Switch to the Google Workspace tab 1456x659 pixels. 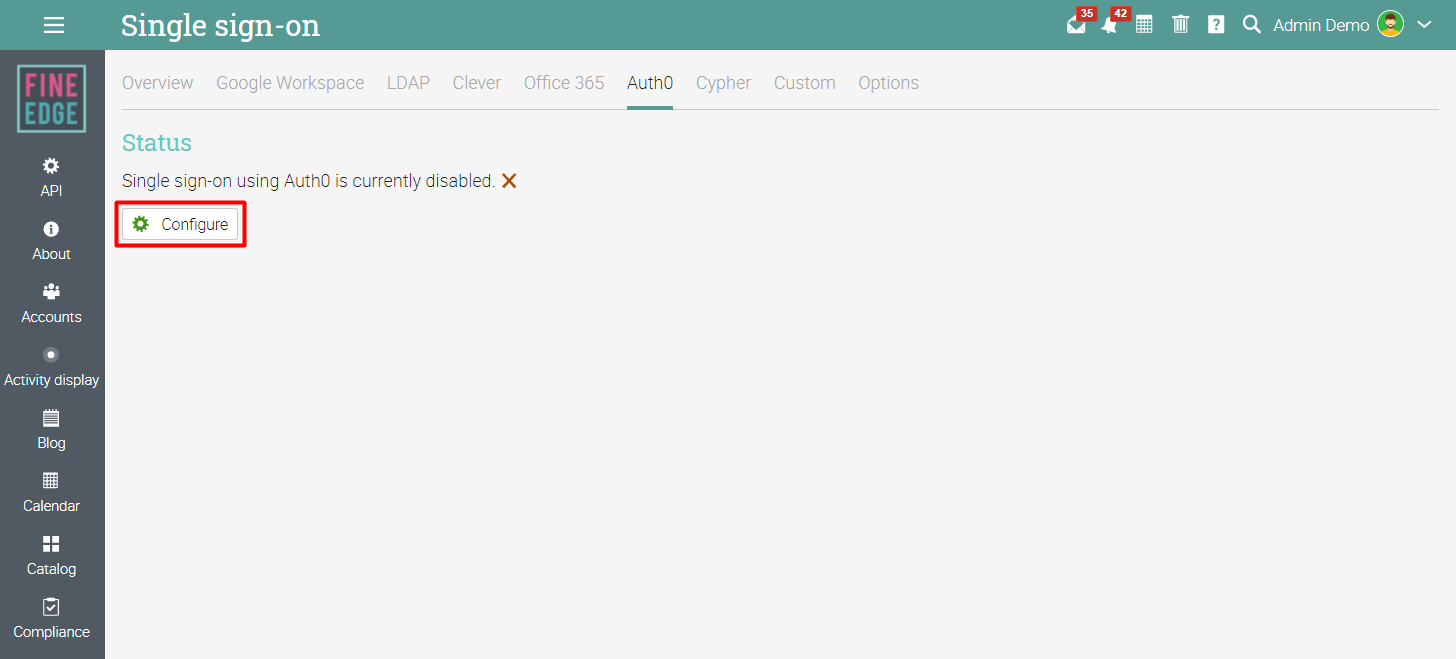[x=290, y=83]
